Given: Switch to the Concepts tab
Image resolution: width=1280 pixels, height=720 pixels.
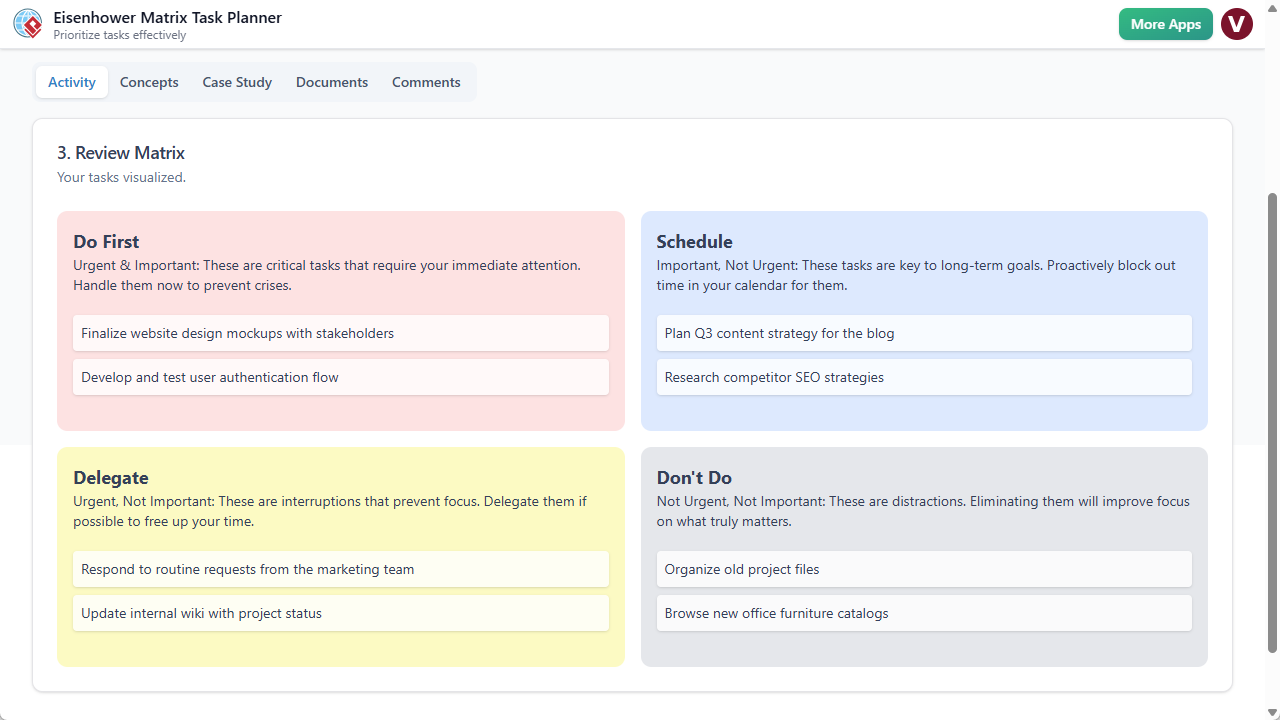Looking at the screenshot, I should (x=148, y=82).
